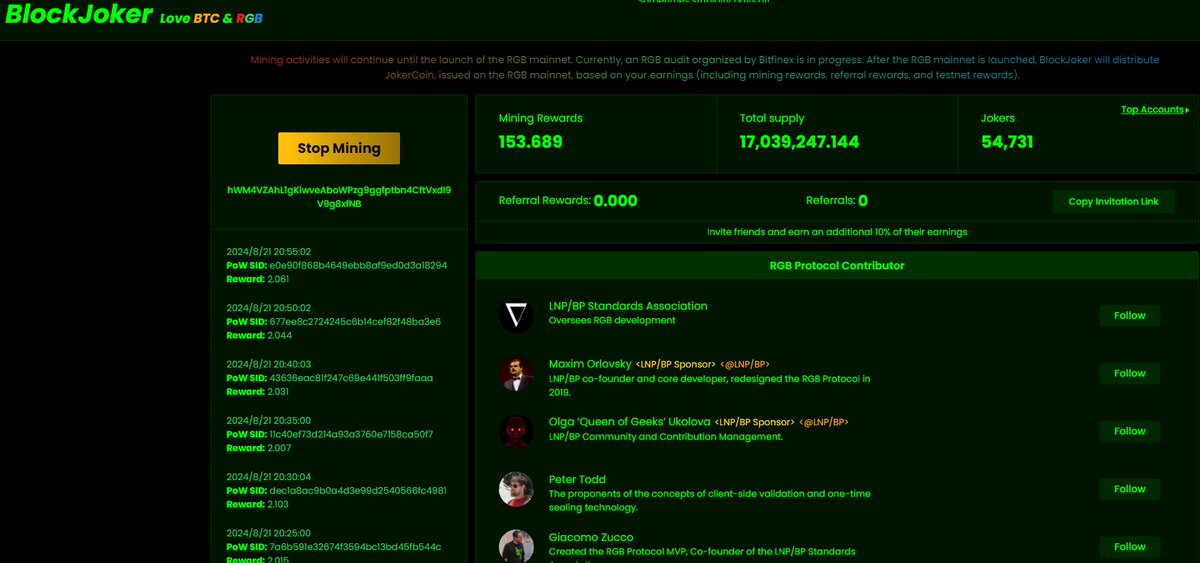Screen dimensions: 1200x563
Task: Open the Top Accounts link
Action: pos(1154,110)
